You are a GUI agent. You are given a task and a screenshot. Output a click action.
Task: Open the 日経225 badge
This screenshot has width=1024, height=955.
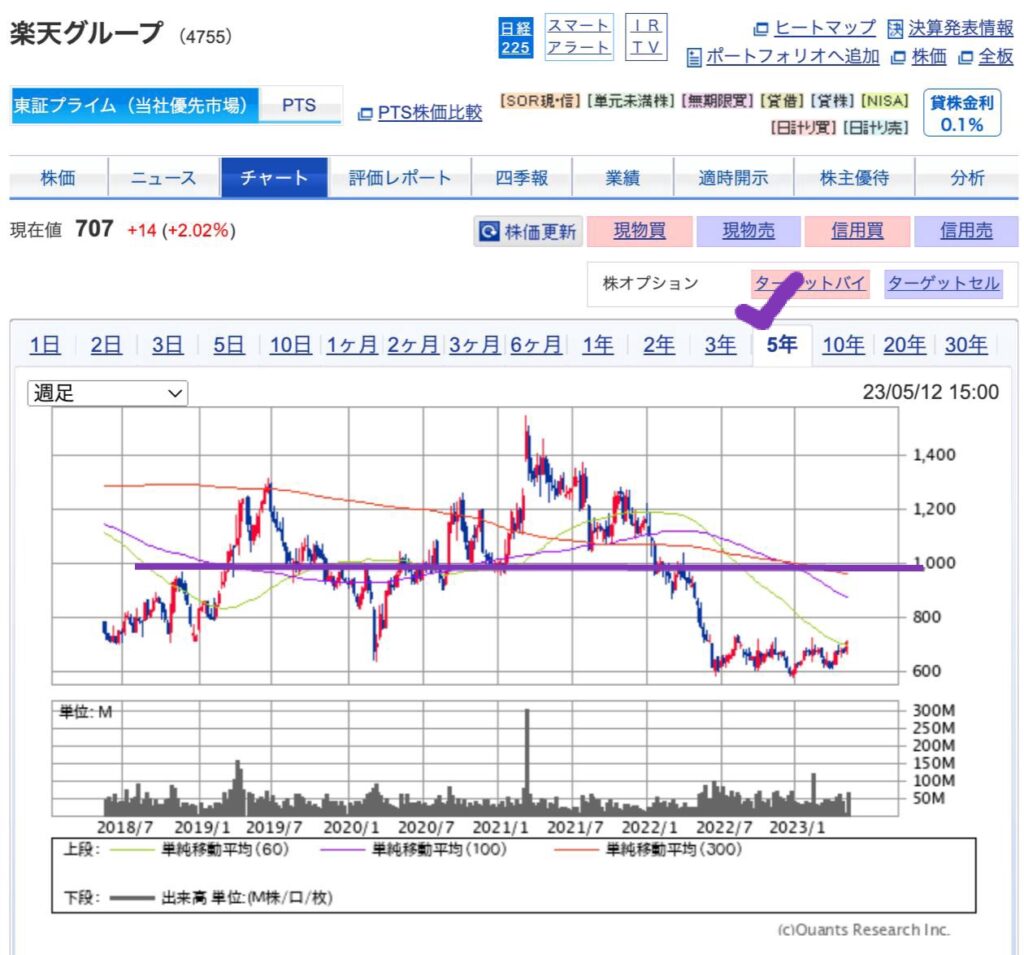[515, 37]
